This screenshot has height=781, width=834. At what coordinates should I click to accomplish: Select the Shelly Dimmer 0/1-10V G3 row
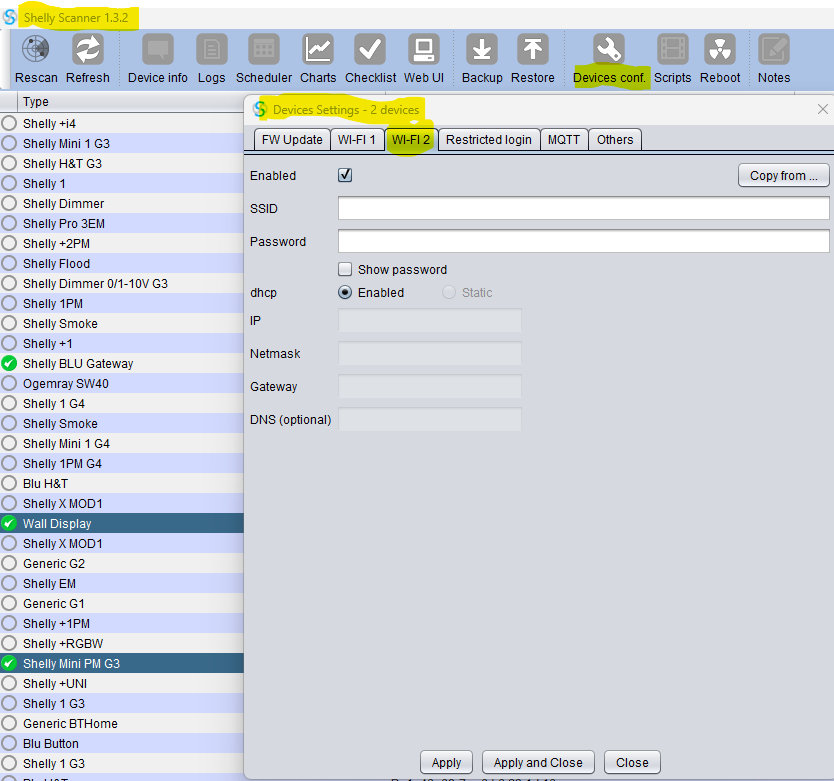[x=122, y=284]
